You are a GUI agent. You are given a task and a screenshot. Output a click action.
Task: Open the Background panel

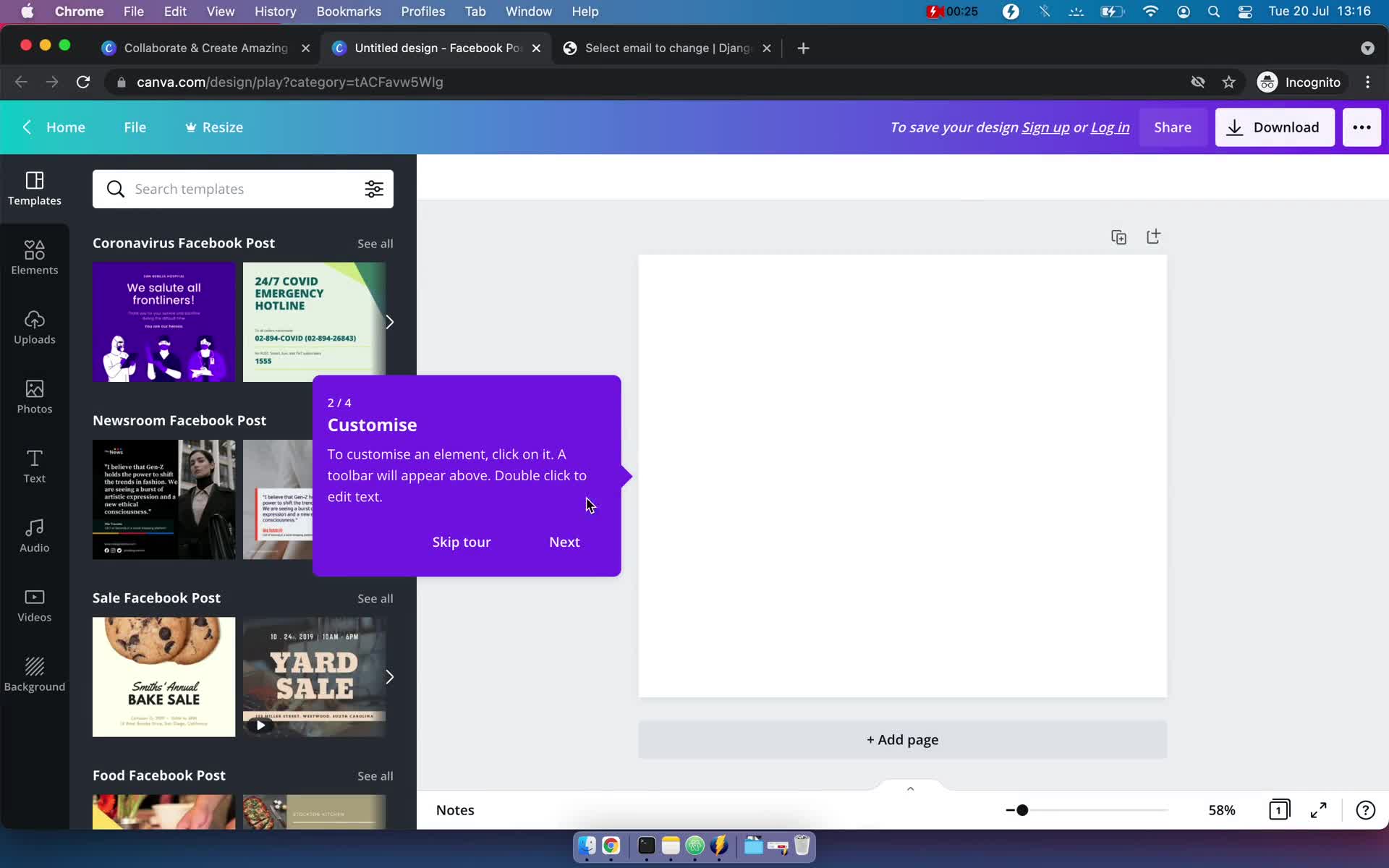[34, 673]
